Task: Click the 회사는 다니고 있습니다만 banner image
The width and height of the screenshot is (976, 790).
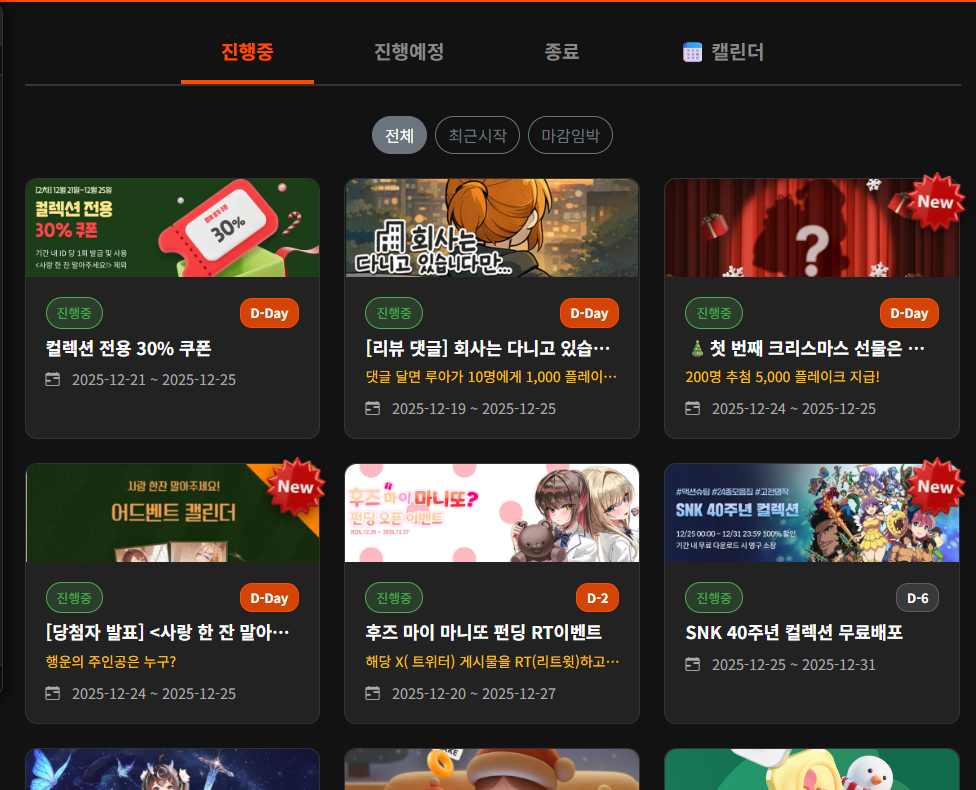Action: point(491,228)
